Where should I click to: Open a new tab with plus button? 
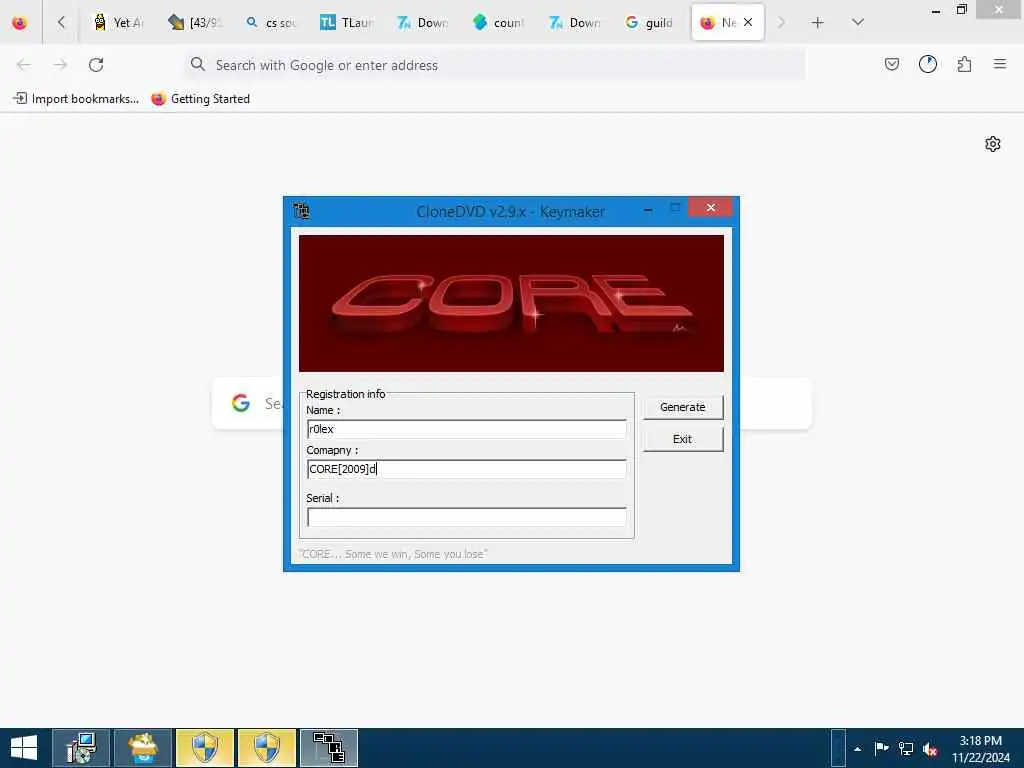tap(817, 23)
